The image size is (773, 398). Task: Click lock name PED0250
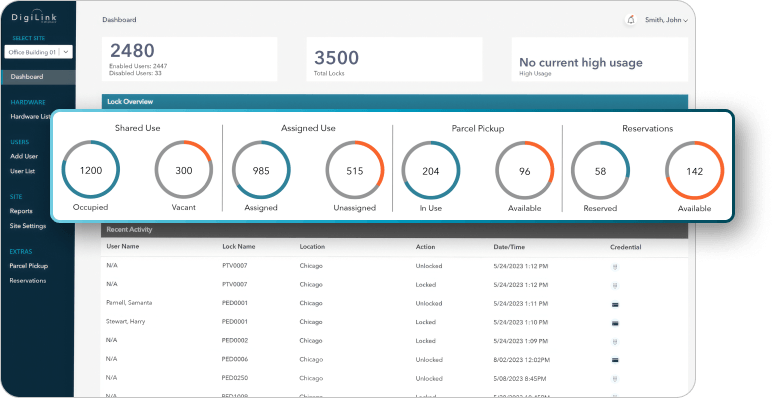click(x=235, y=378)
